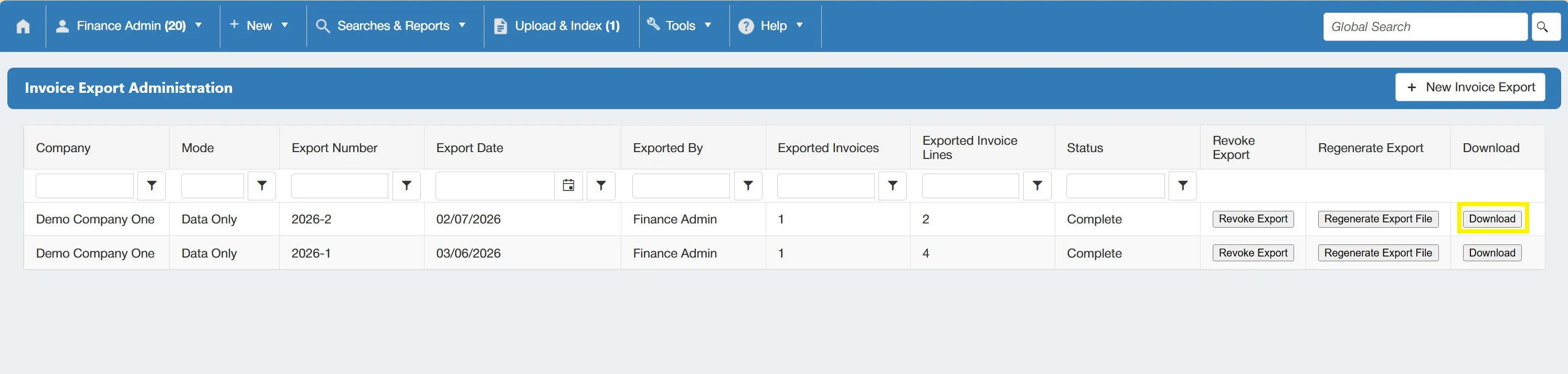Click the Mode filter text box

(213, 186)
